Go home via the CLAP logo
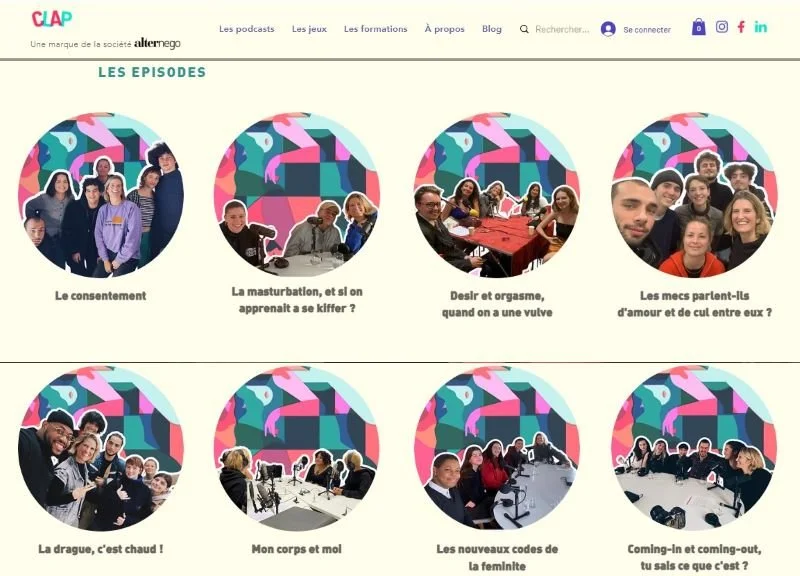The image size is (800, 576). click(52, 19)
